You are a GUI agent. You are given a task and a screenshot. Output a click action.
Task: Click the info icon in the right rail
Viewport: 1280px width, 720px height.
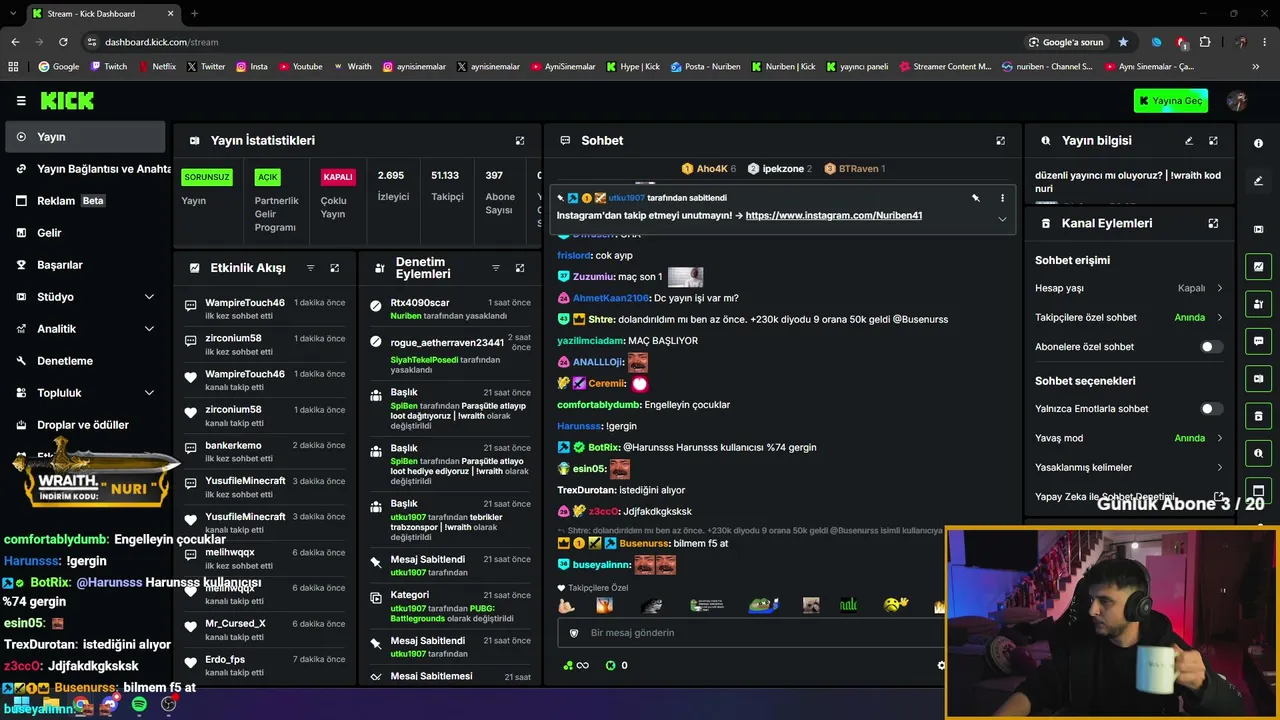click(1258, 143)
